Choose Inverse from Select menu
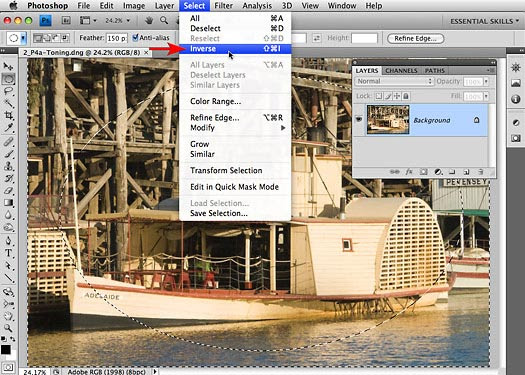 235,49
